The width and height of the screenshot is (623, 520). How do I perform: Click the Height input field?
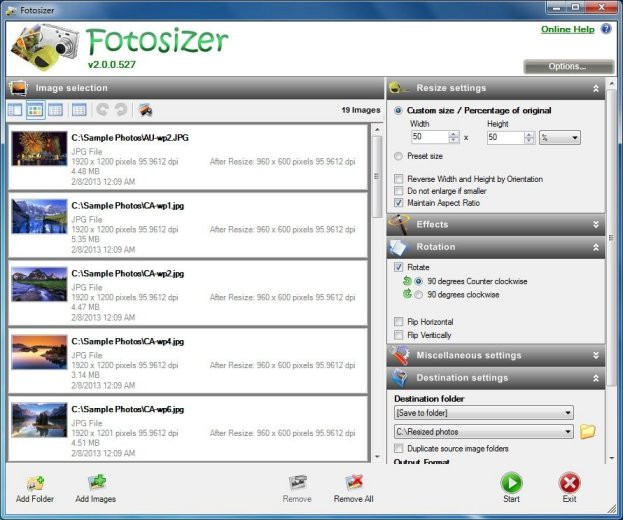[506, 137]
